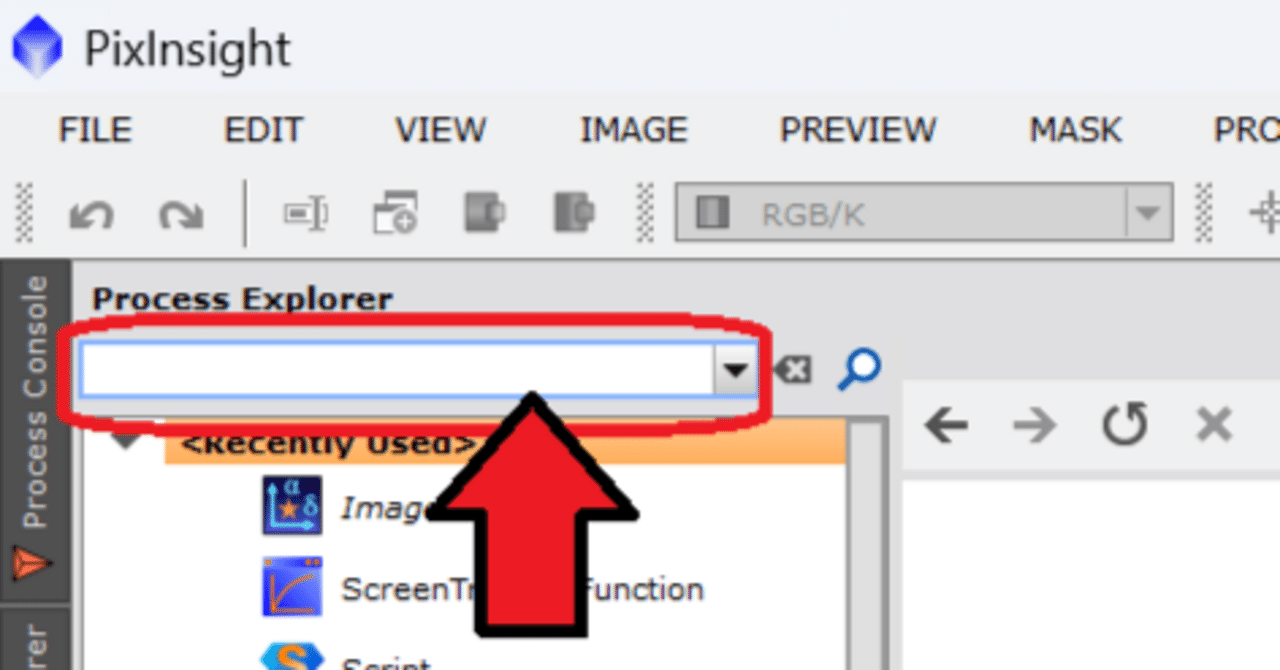Click the reload arrow button
The height and width of the screenshot is (670, 1280).
coord(1124,425)
